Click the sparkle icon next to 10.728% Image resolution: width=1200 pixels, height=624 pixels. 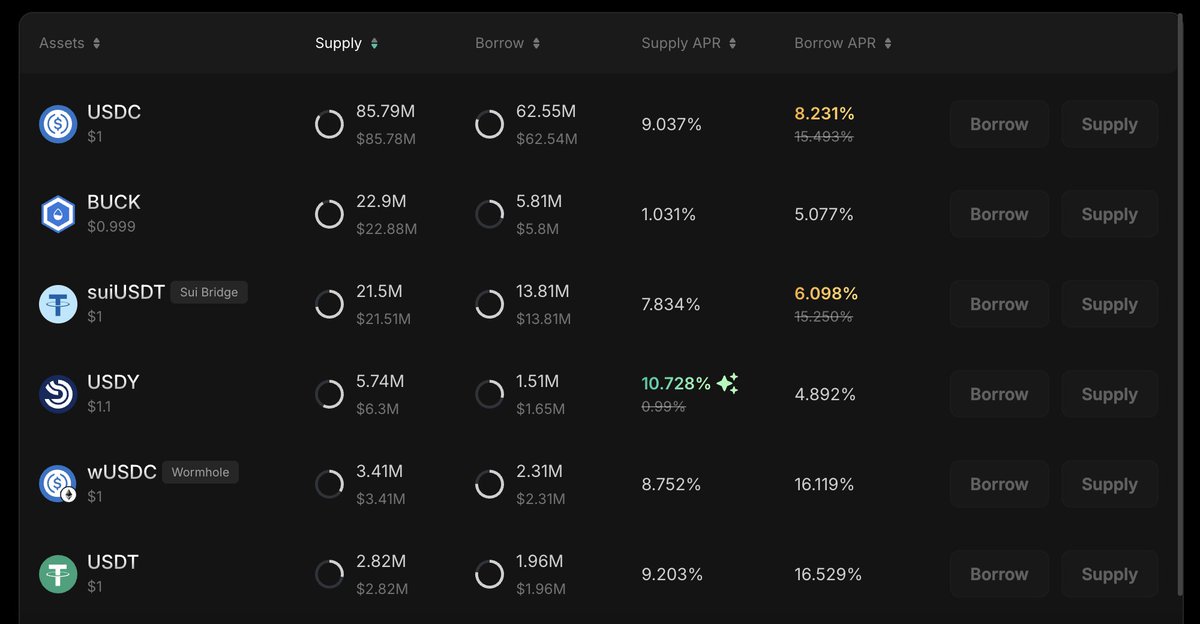[727, 383]
